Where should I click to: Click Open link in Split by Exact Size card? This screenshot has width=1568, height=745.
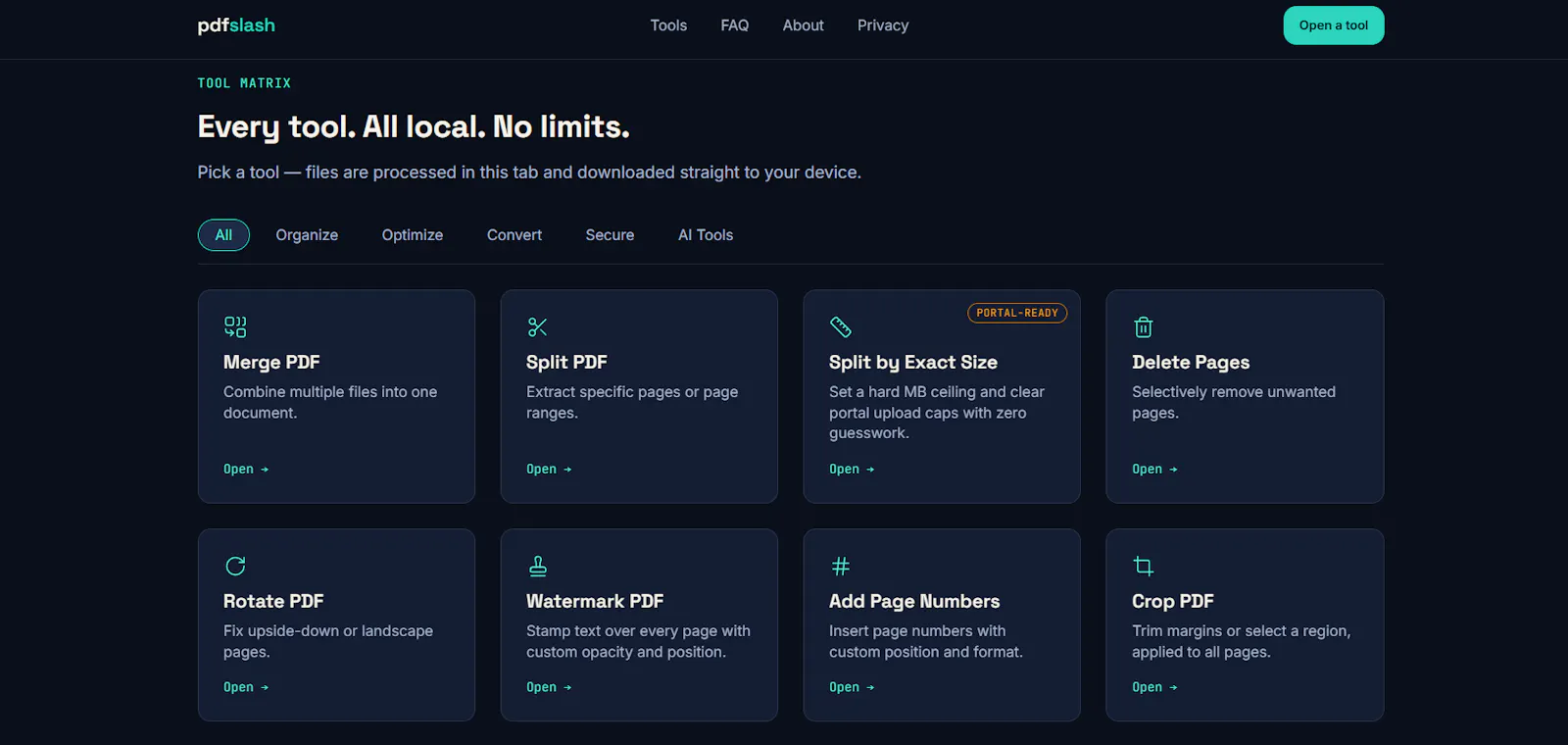[x=852, y=470]
